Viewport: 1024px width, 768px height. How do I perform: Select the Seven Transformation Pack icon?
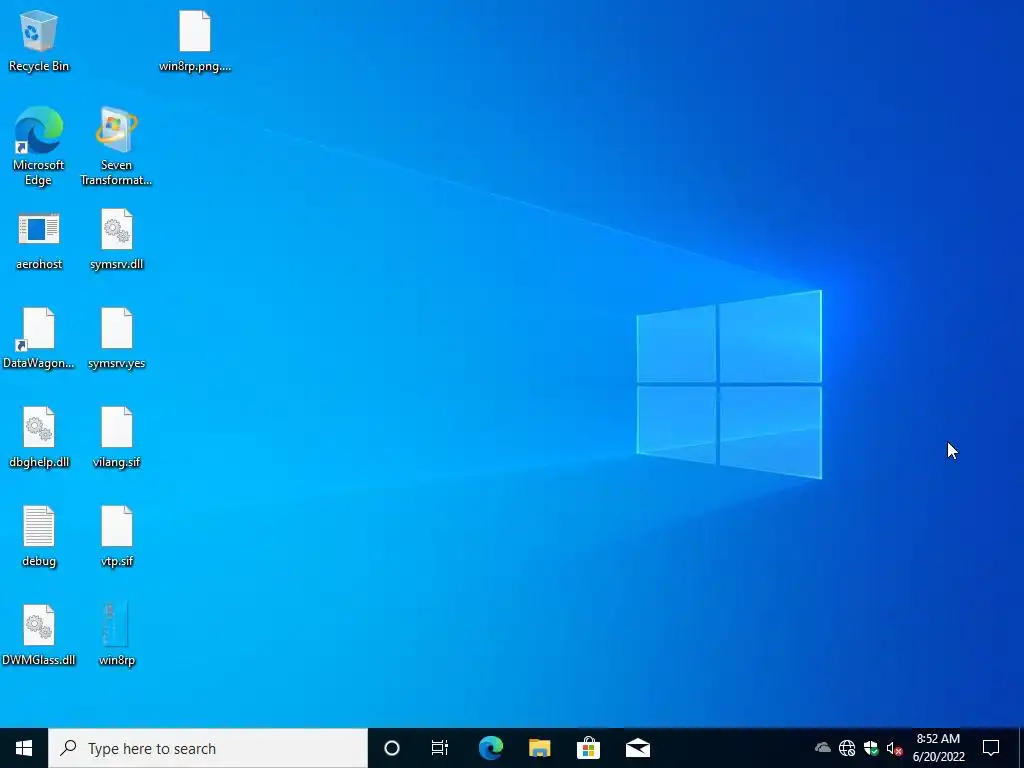(116, 146)
